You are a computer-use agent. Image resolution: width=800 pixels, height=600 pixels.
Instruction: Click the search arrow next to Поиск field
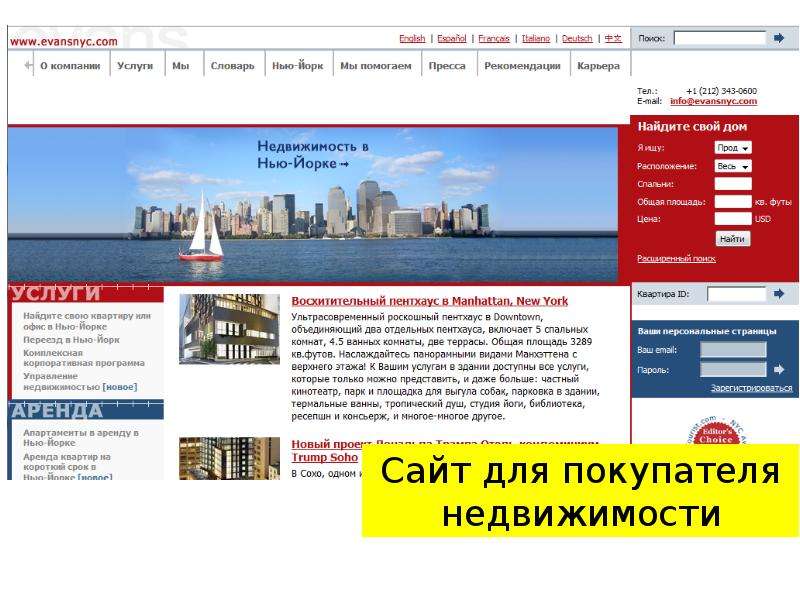coord(779,38)
